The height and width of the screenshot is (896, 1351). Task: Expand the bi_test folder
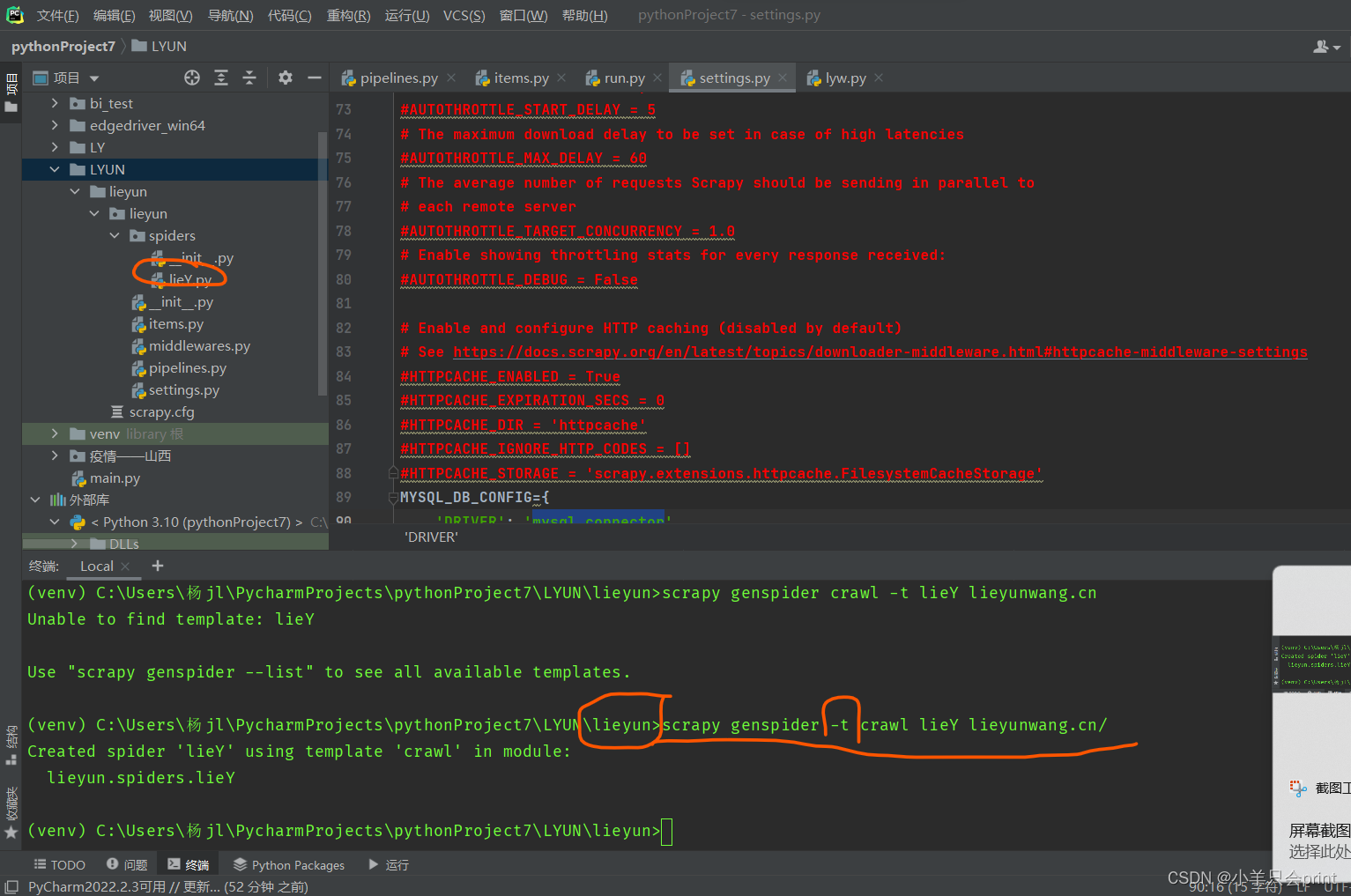point(55,103)
